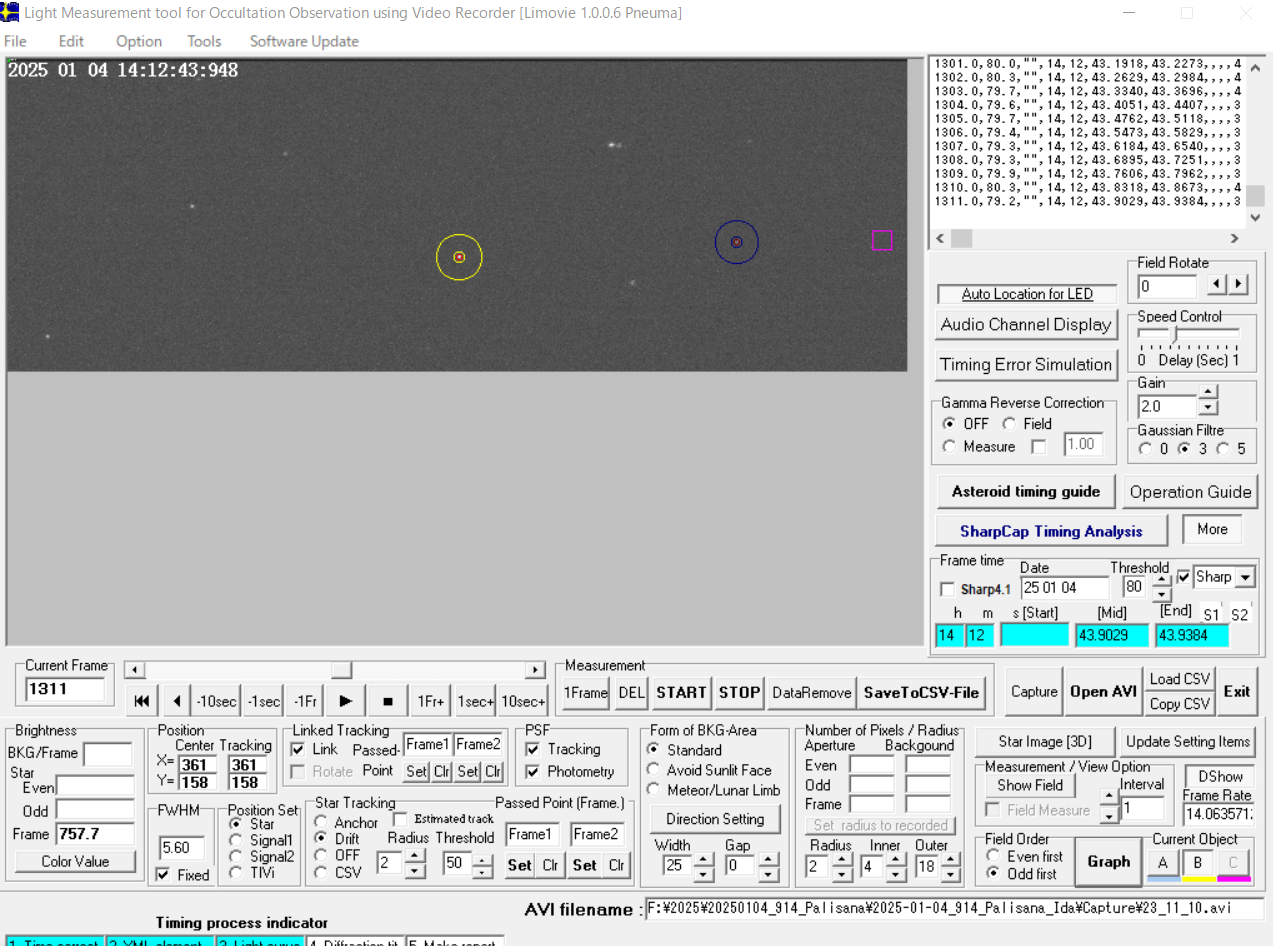Open the Tools menu
The image size is (1273, 946).
point(204,41)
